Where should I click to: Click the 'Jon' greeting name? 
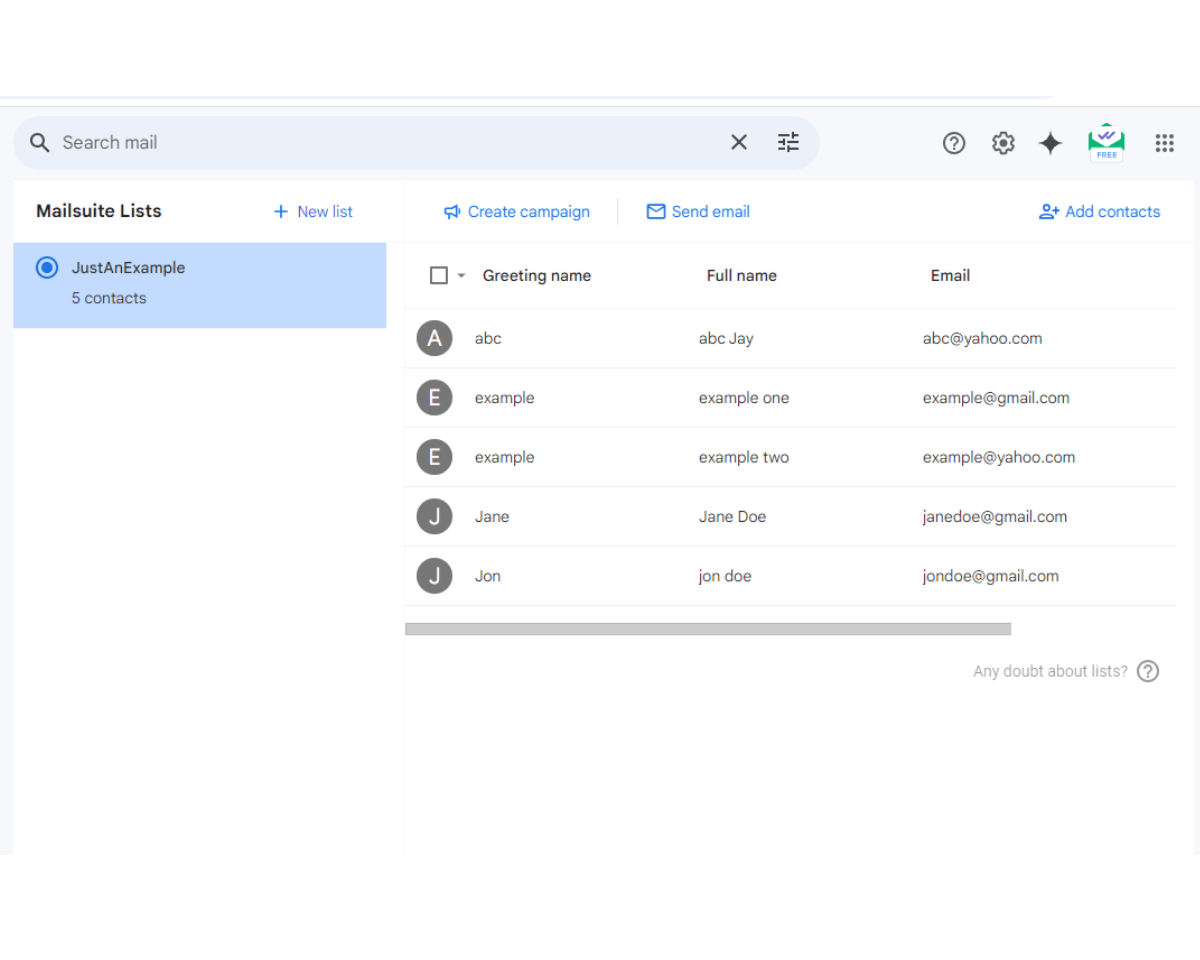(x=488, y=576)
